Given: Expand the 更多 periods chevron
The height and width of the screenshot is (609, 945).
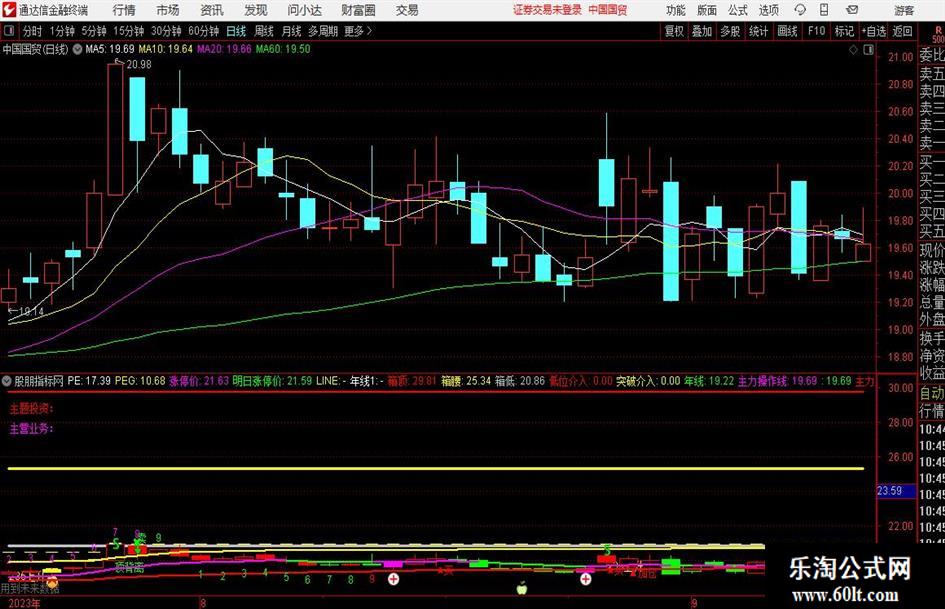Looking at the screenshot, I should tap(359, 31).
